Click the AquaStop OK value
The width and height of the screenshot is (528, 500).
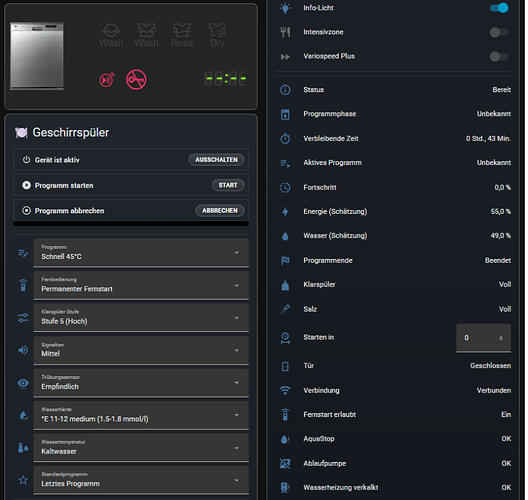pos(506,439)
